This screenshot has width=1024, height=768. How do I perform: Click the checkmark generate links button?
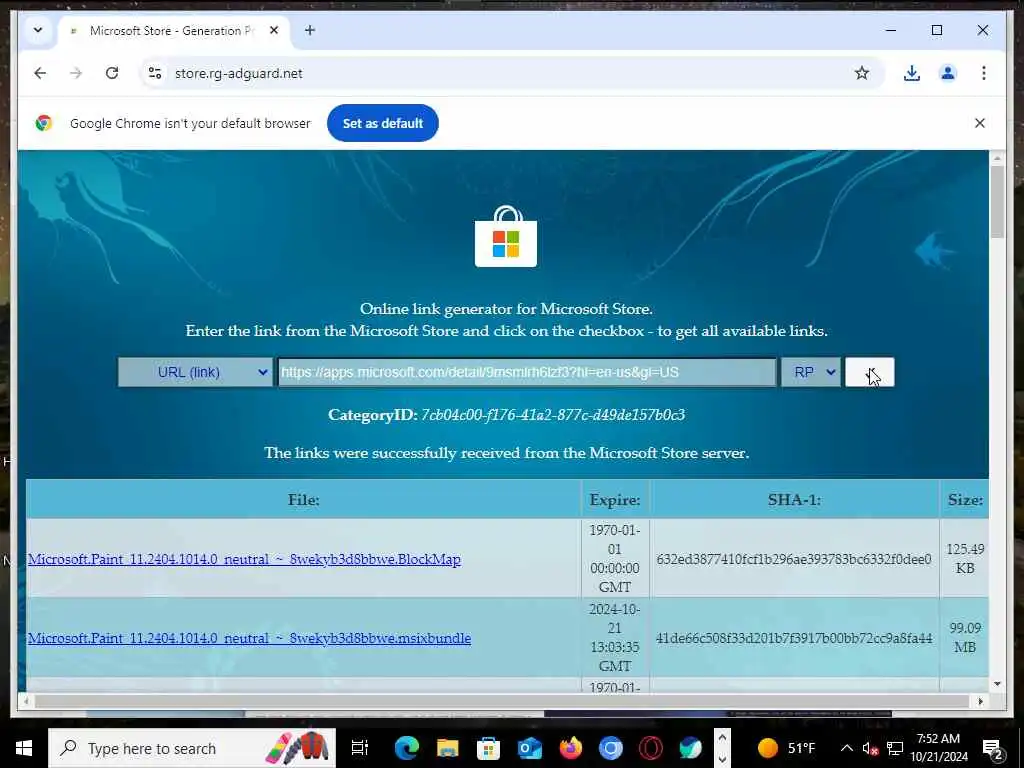869,372
